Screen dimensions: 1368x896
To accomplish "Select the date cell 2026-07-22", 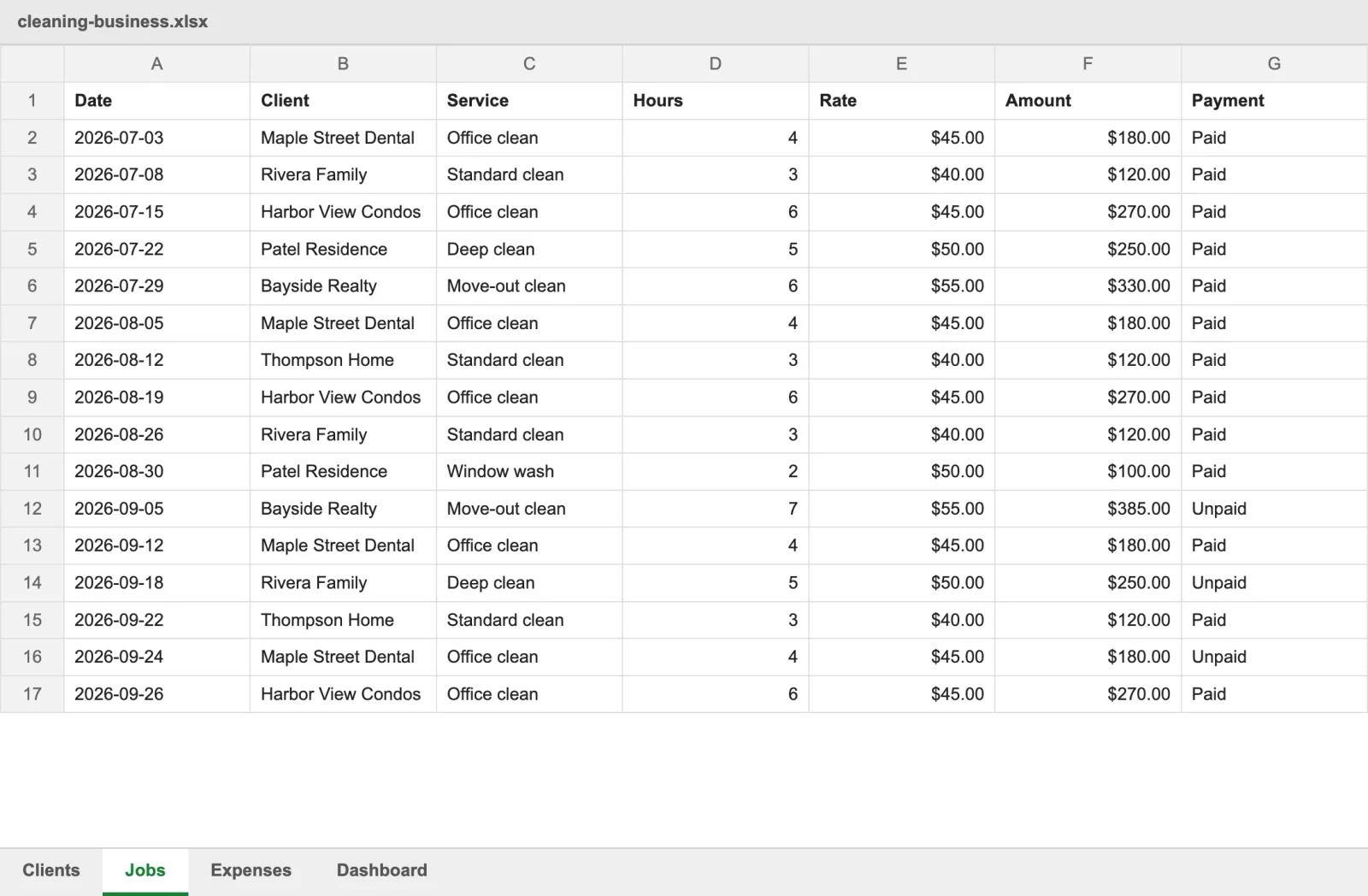I will 156,249.
